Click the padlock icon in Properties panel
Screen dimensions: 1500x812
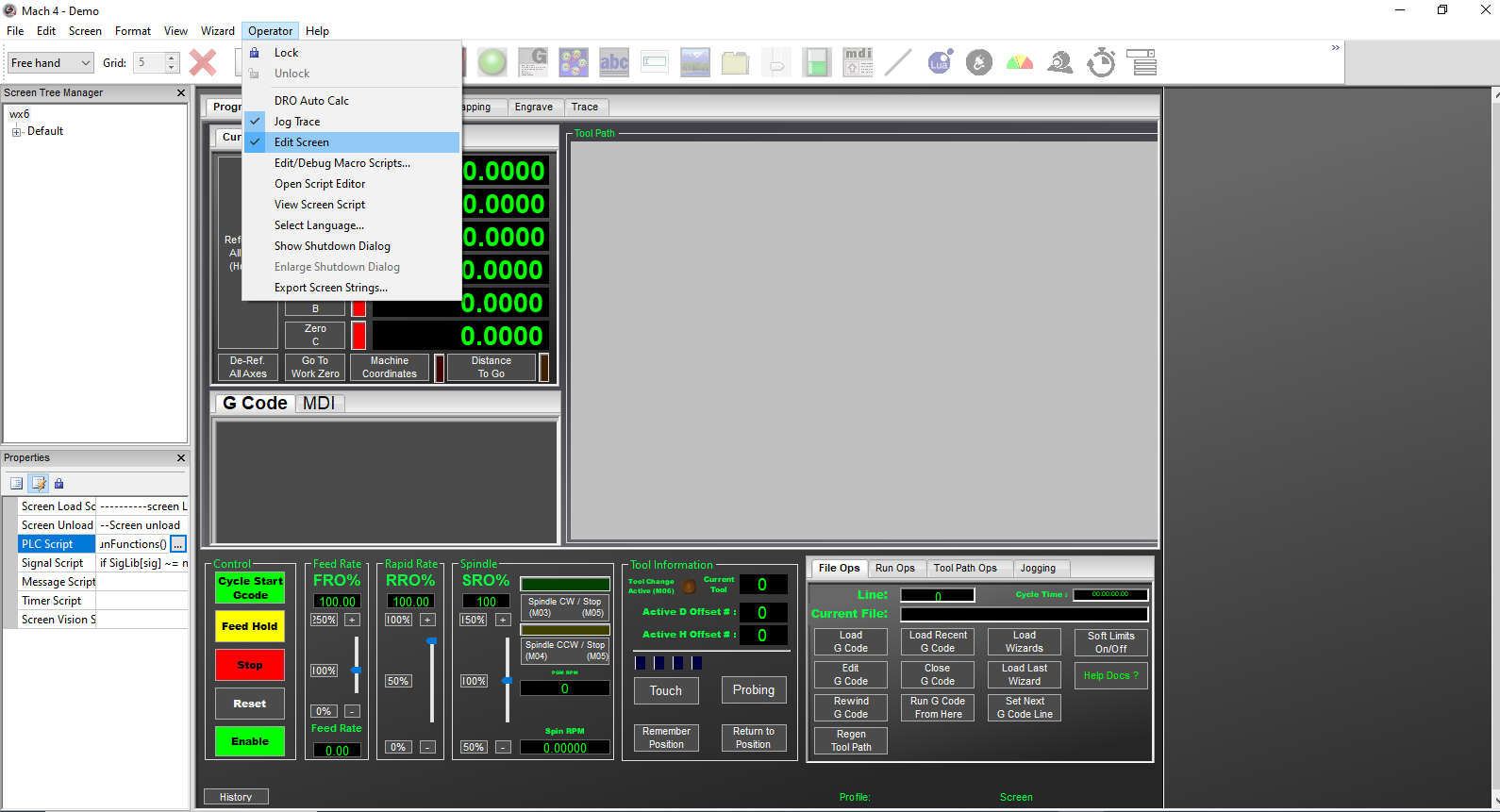pos(58,484)
